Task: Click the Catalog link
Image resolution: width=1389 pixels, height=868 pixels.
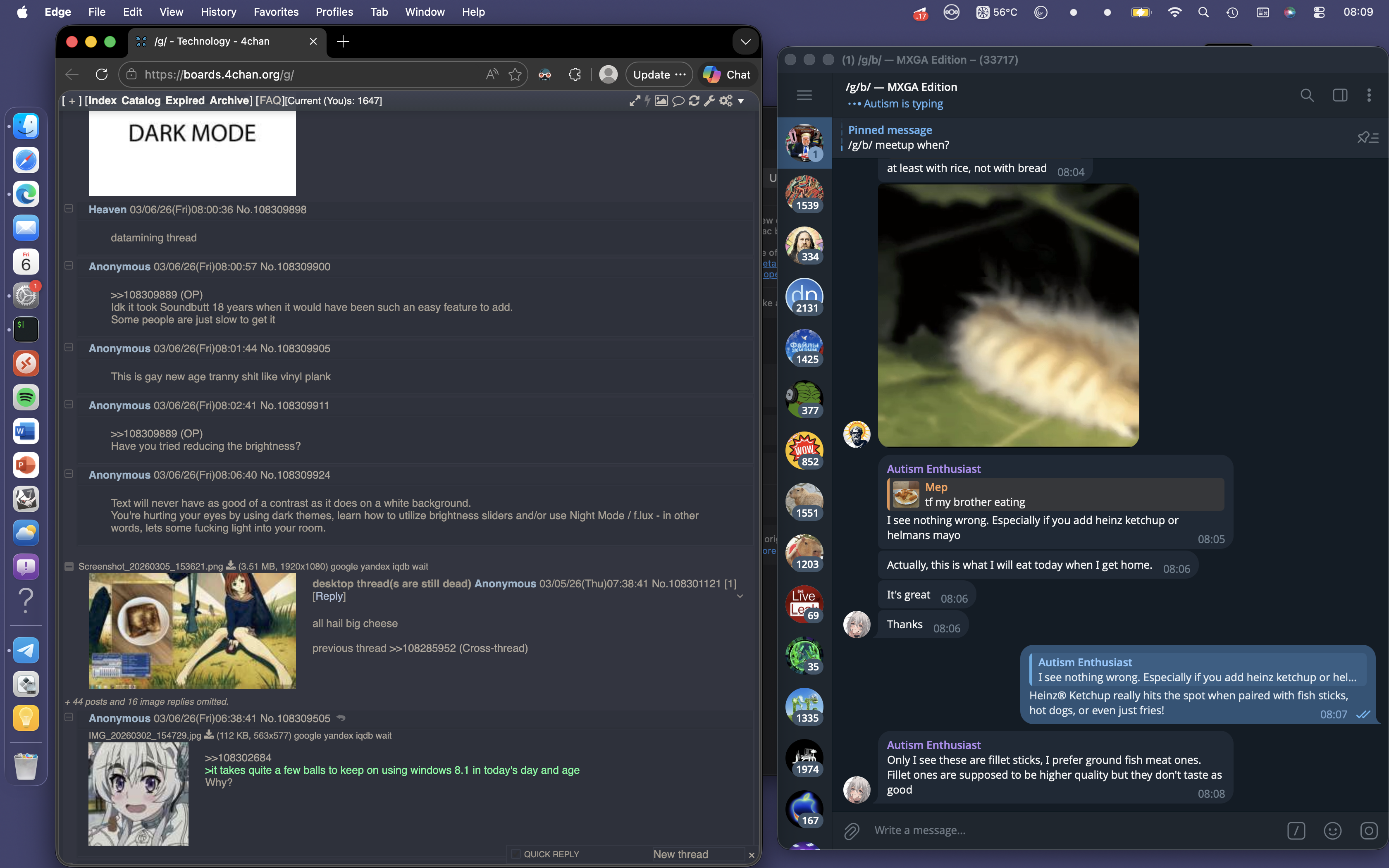Action: pos(141,101)
